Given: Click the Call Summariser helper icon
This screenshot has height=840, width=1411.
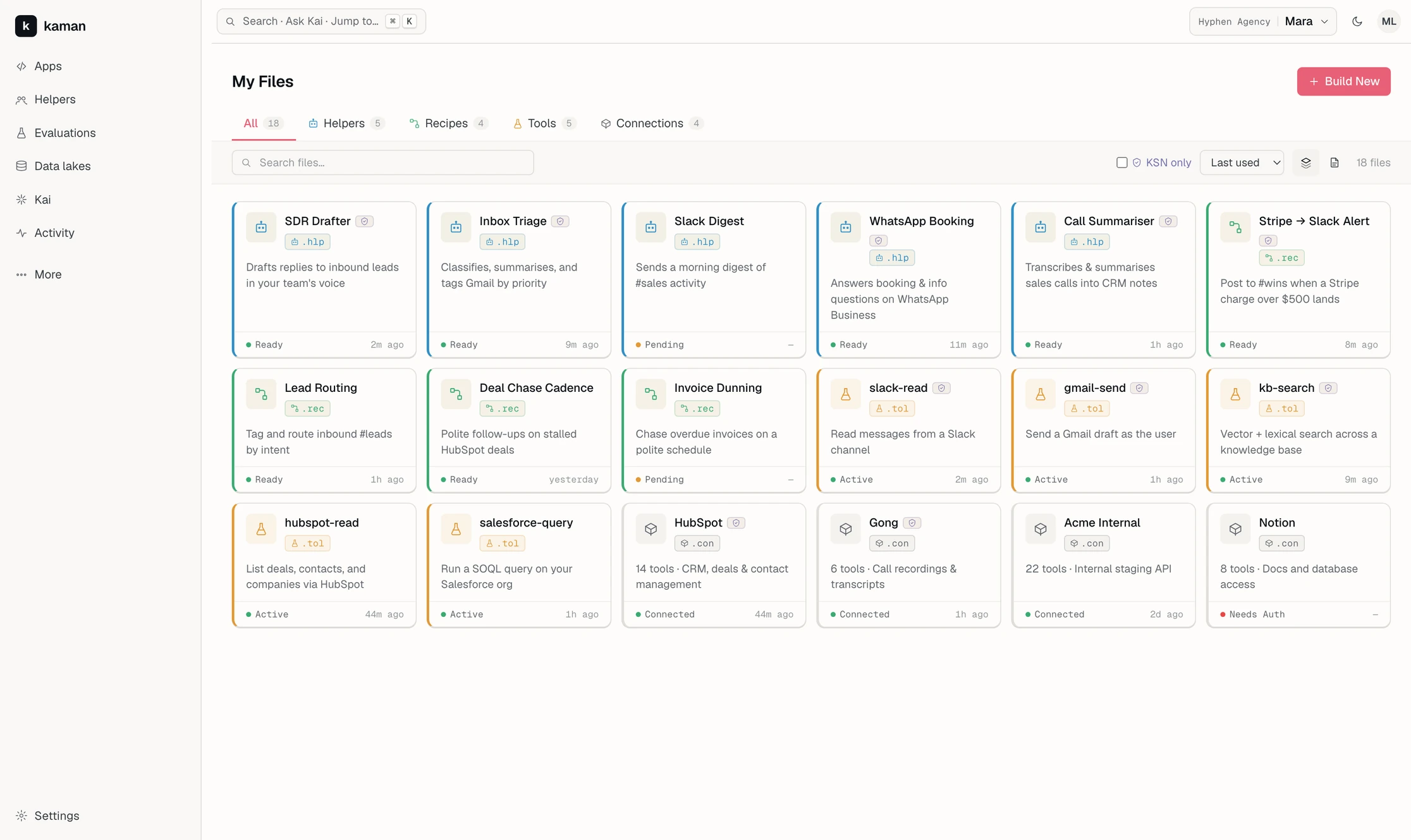Looking at the screenshot, I should click(1040, 228).
